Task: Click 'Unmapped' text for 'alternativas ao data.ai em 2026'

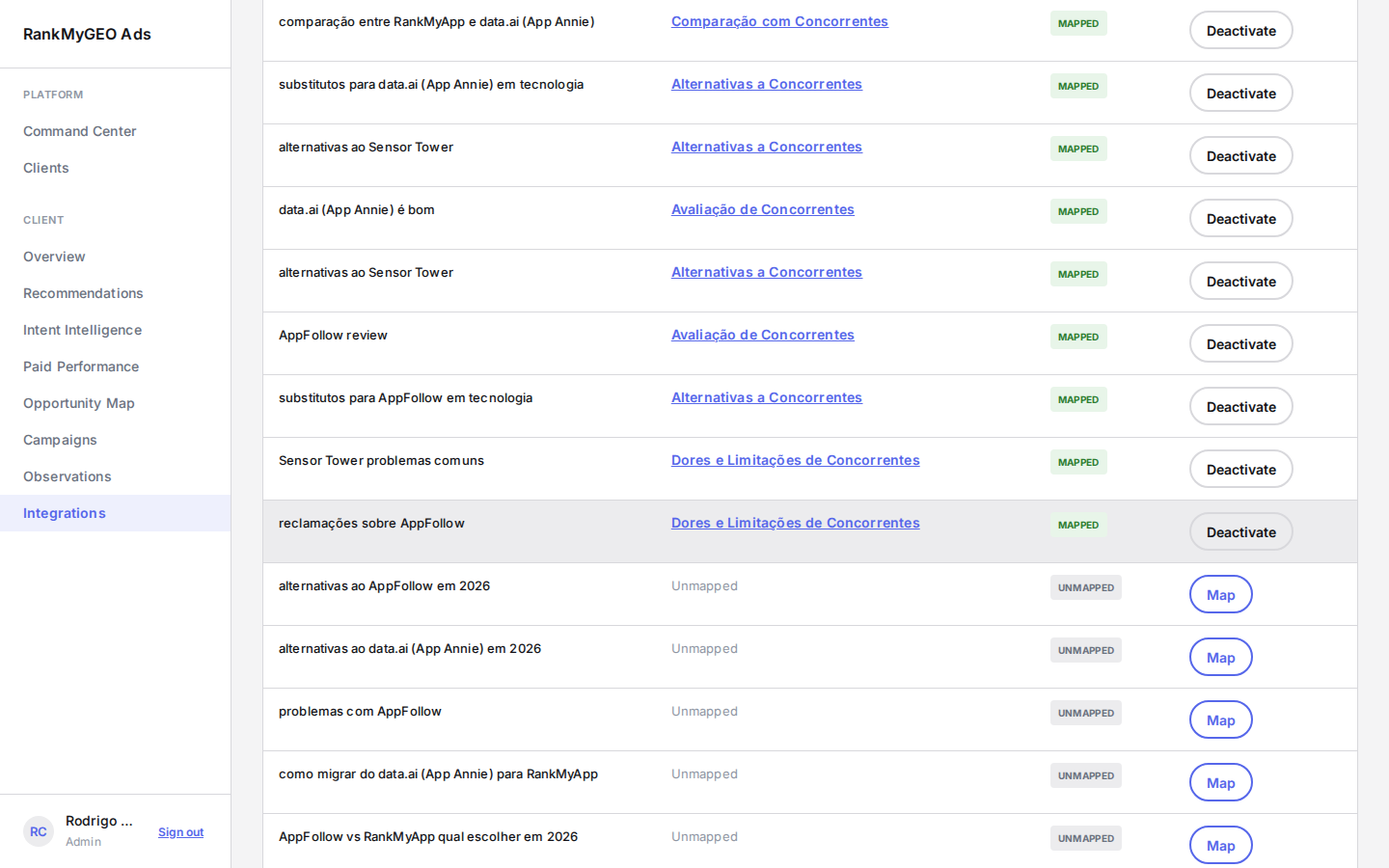Action: click(704, 648)
